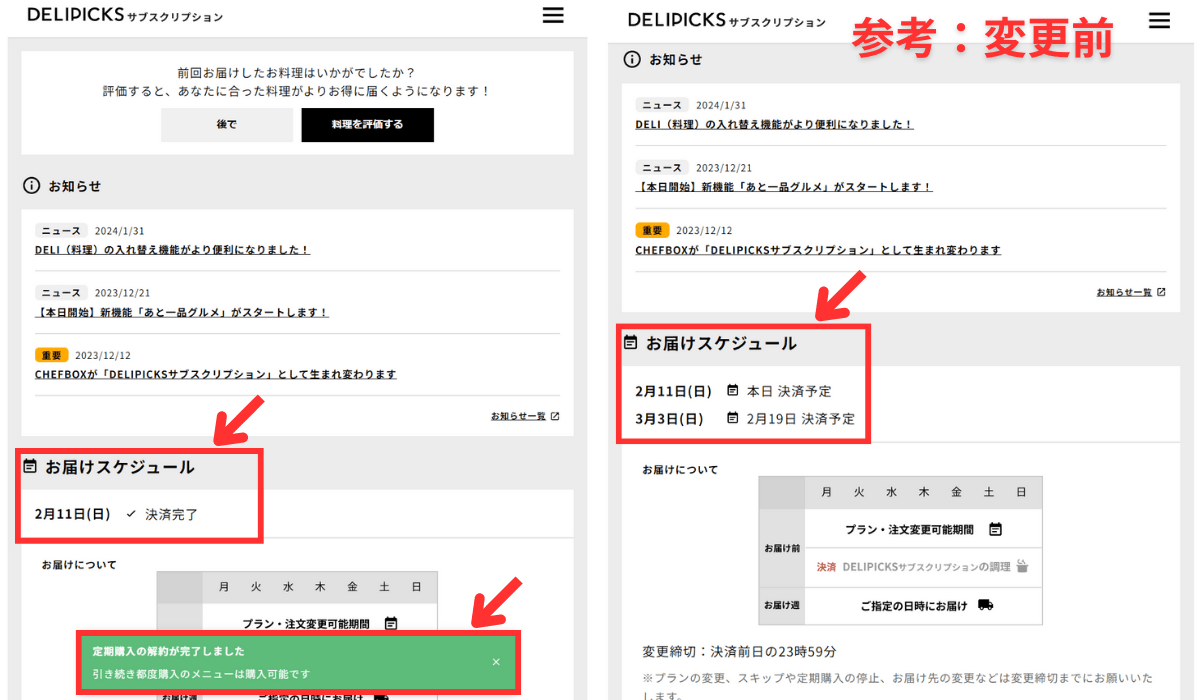
Task: Click the 料理を評価する button
Action: click(367, 125)
